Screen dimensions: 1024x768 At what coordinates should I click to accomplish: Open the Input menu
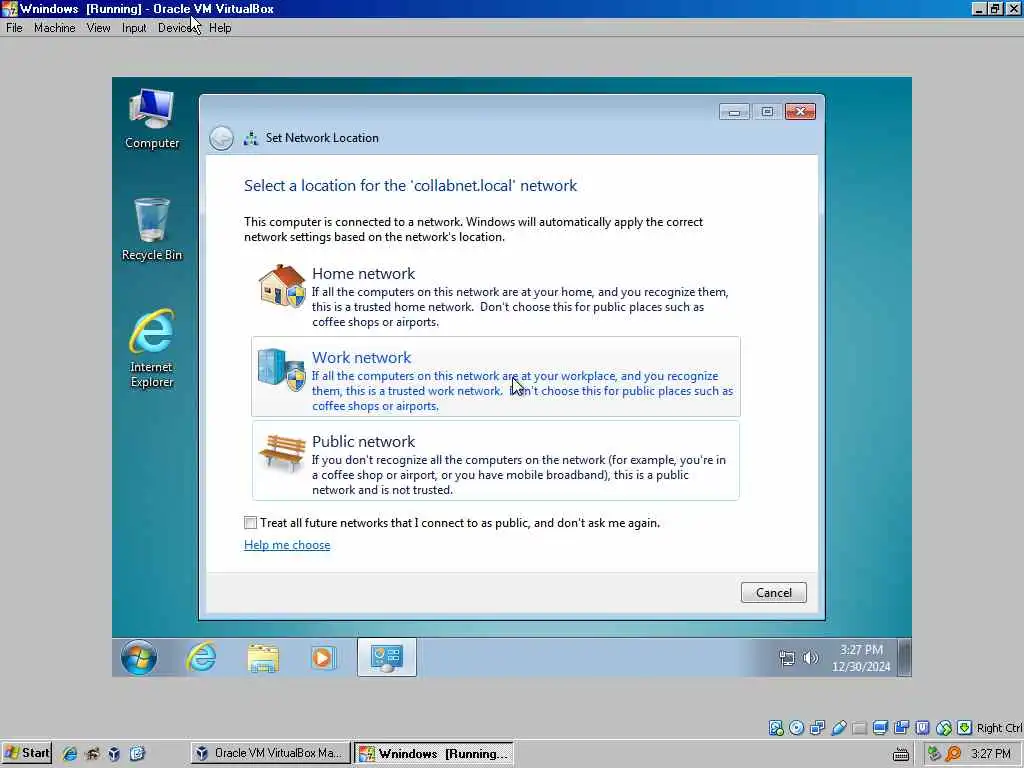click(134, 27)
